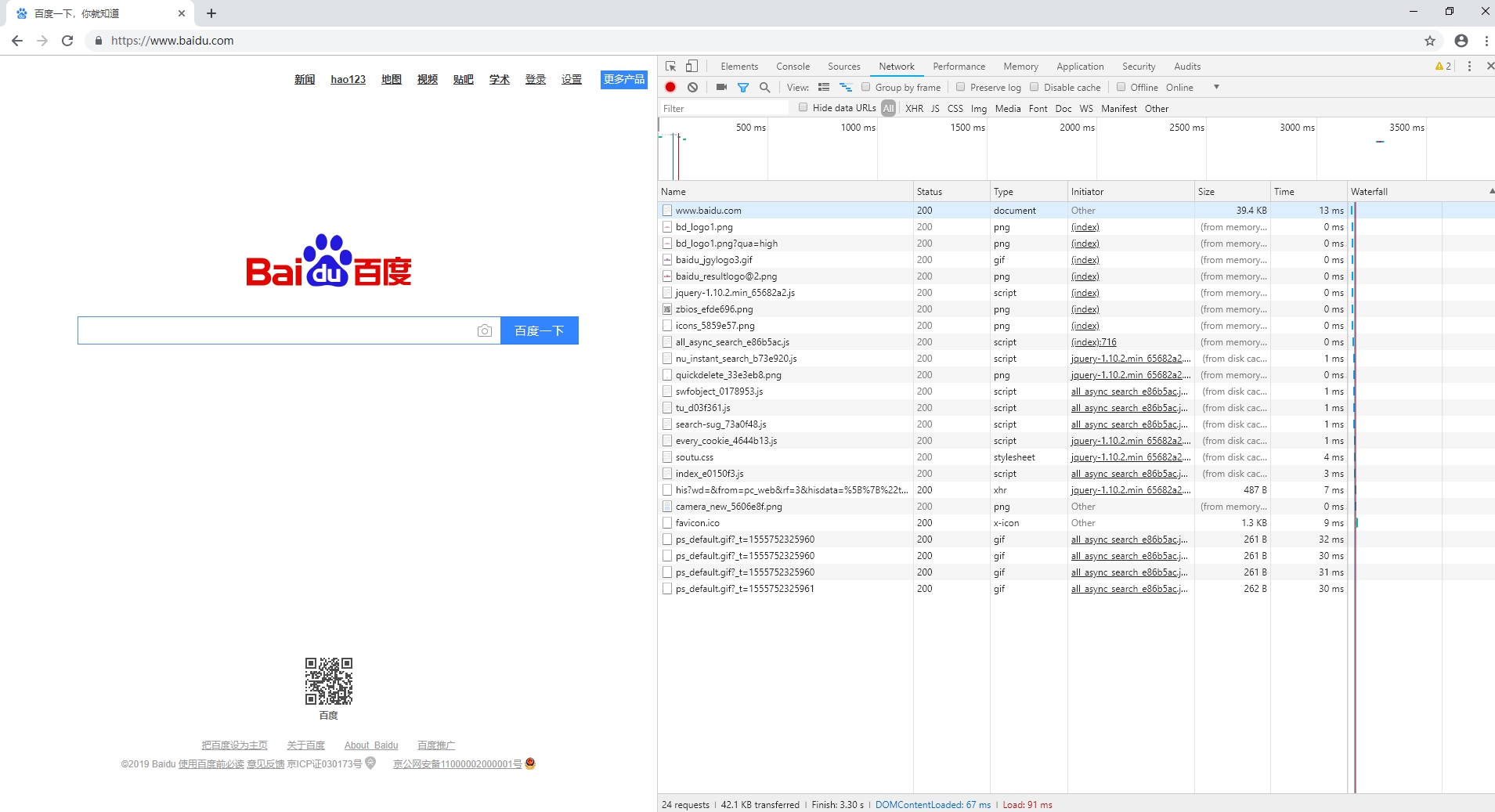Toggle capture screenshots camera icon
This screenshot has height=812, width=1495.
[721, 87]
